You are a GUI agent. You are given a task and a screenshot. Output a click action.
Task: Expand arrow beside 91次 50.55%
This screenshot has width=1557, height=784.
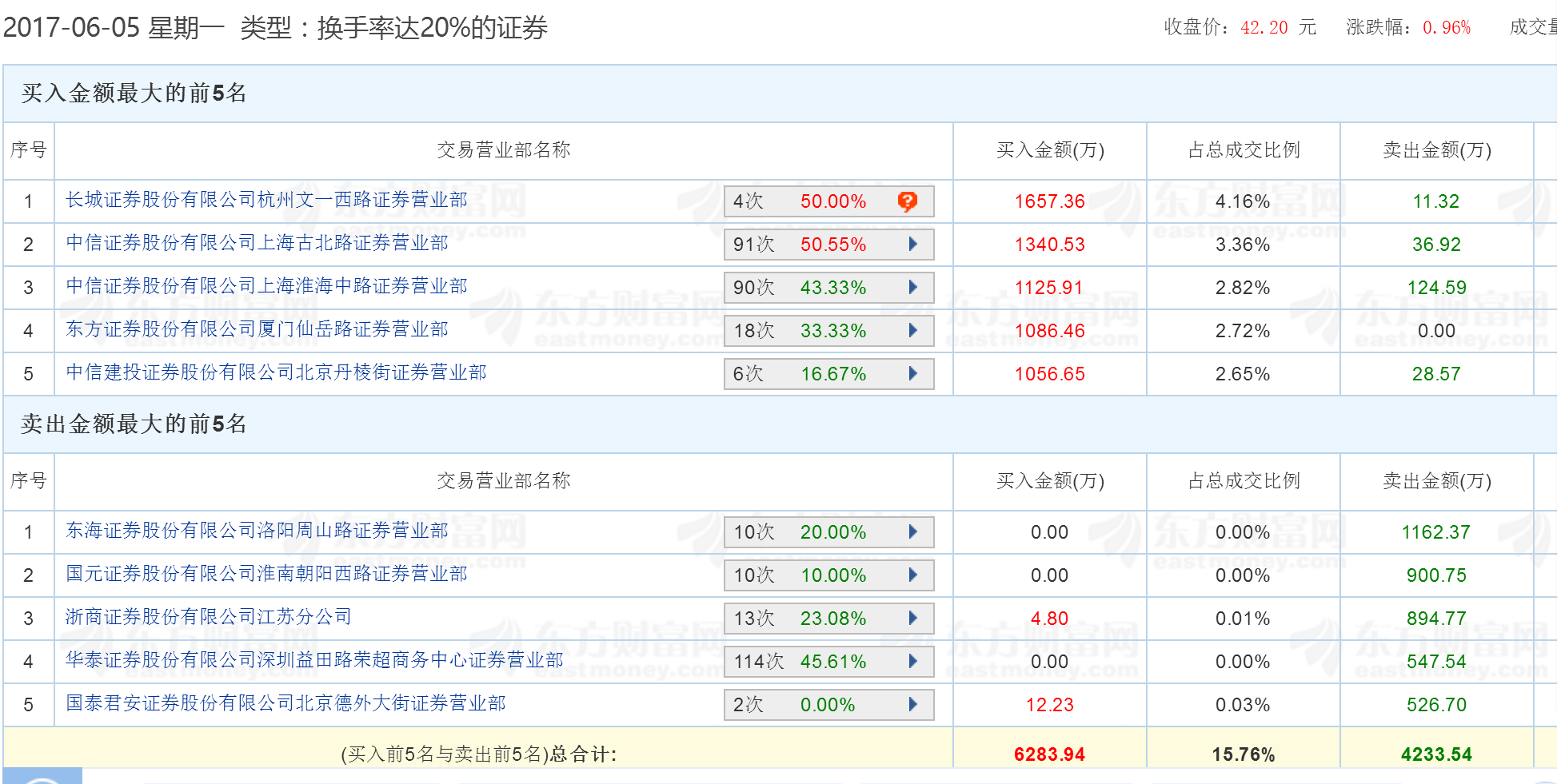[913, 245]
